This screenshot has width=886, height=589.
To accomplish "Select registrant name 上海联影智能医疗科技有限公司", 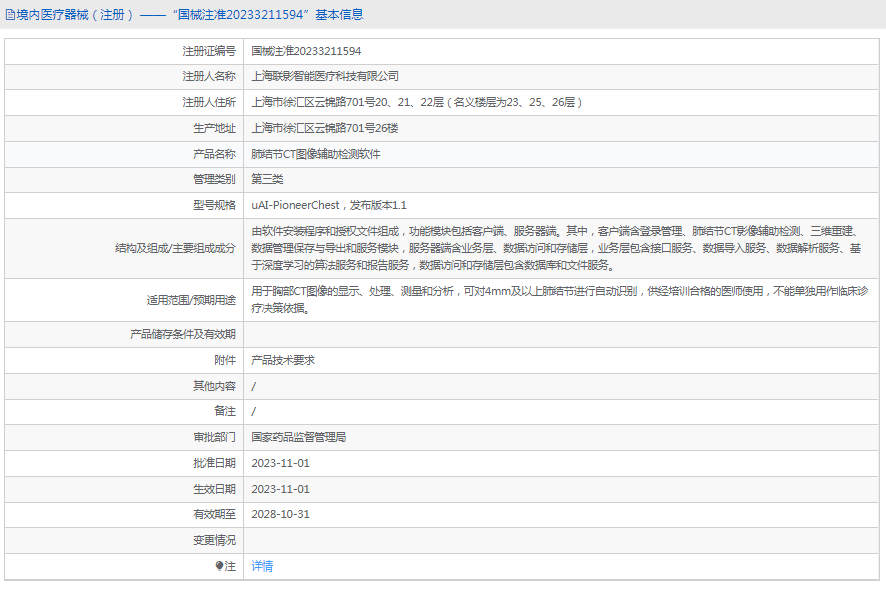I will point(325,76).
